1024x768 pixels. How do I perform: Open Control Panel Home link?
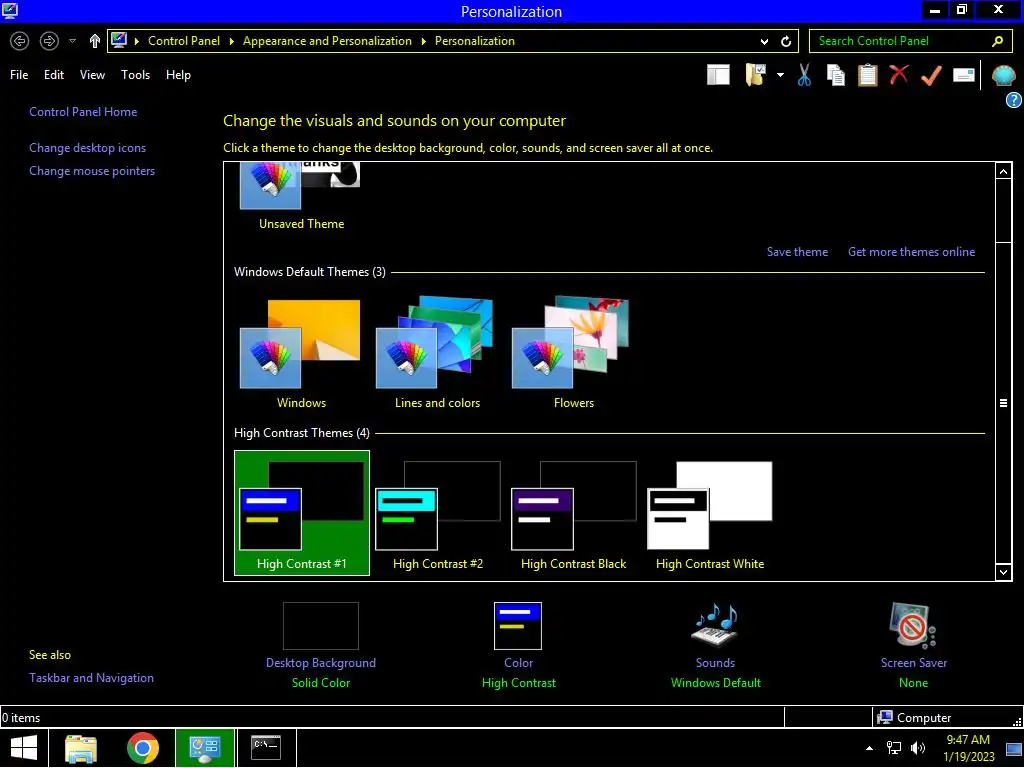83,112
